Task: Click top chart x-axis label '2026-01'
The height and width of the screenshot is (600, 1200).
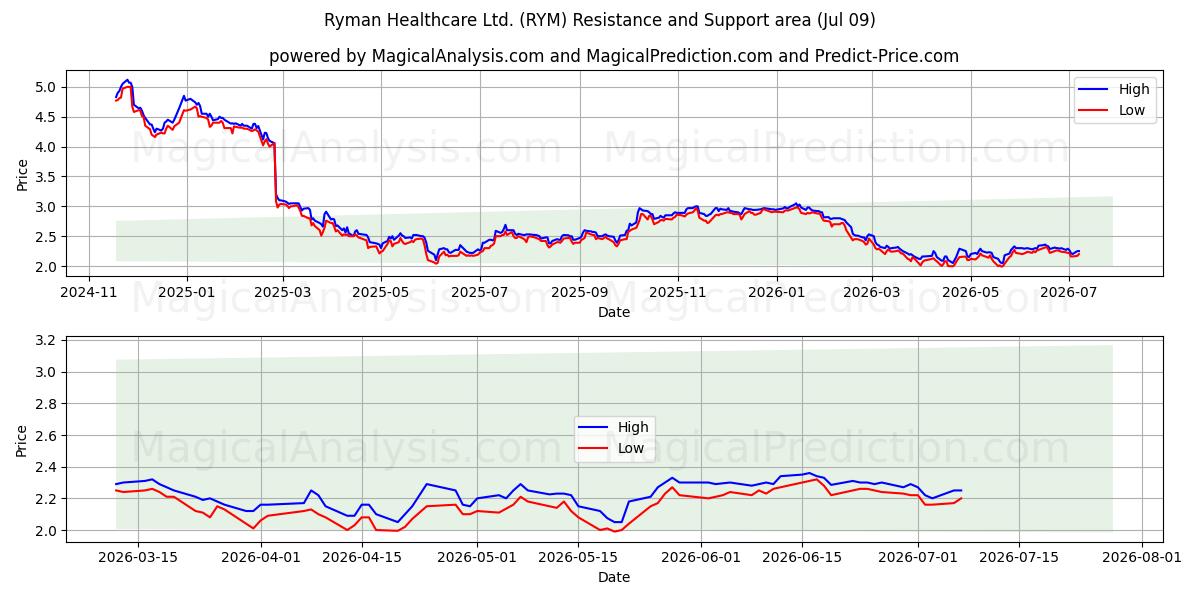Action: point(777,293)
